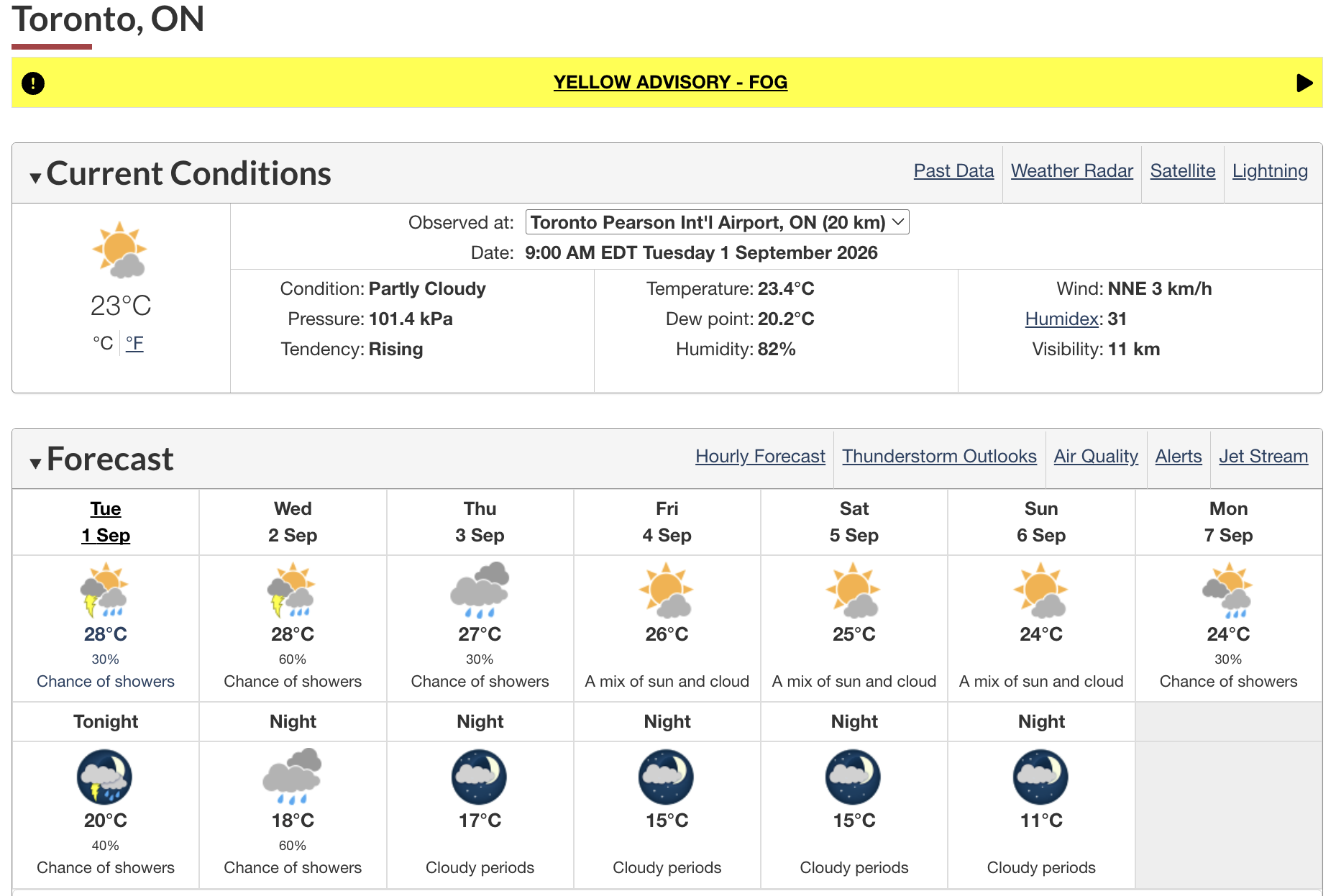Open the Observed at station dropdown
The width and height of the screenshot is (1336, 896).
coord(717,222)
